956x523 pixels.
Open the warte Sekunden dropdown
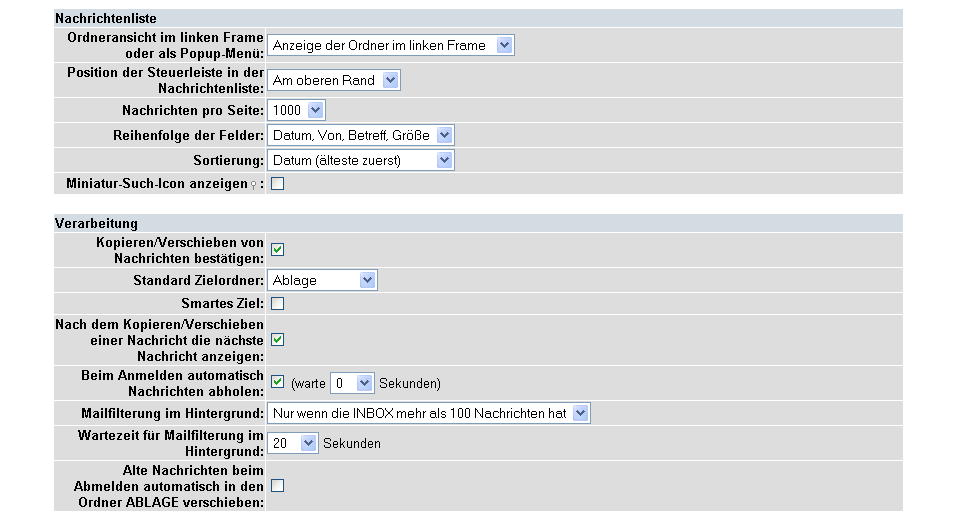tap(352, 383)
